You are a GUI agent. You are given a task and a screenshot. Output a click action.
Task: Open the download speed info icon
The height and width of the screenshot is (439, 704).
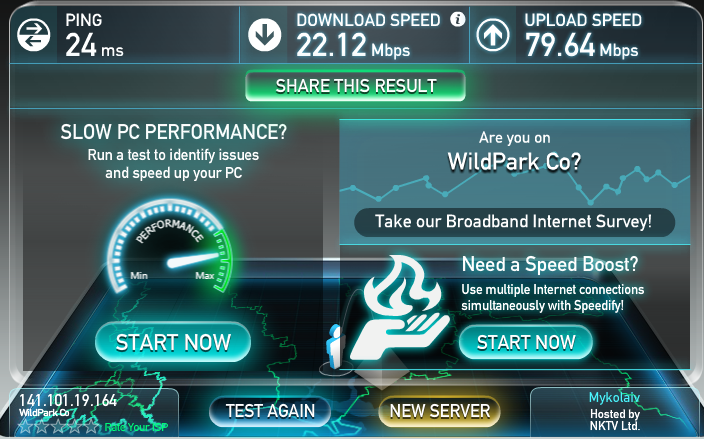[458, 19]
